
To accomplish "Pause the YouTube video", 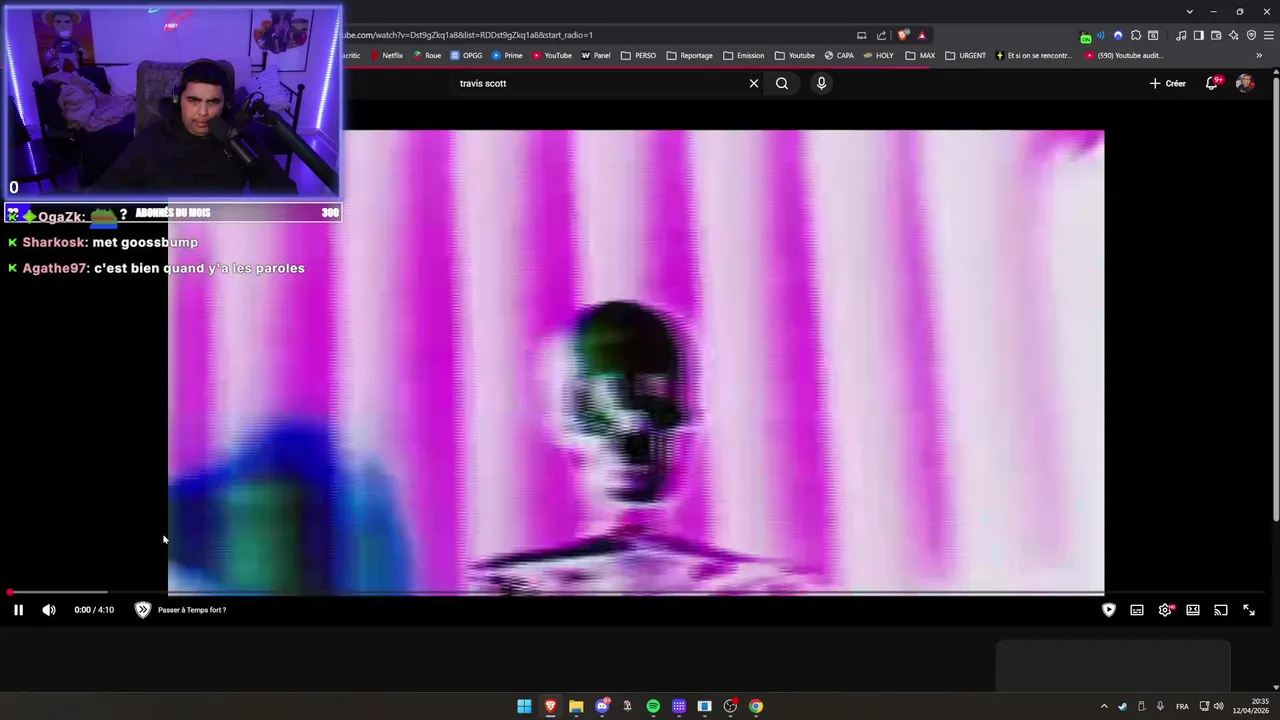I will point(18,610).
